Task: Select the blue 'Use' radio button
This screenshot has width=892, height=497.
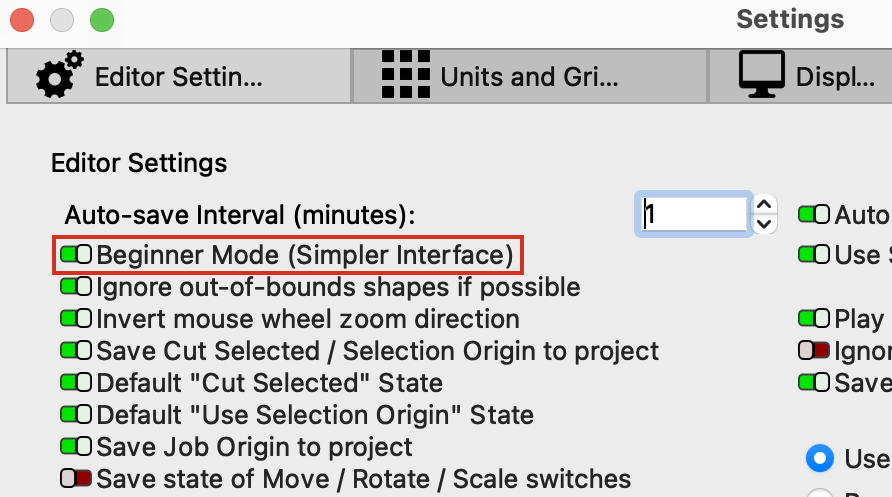Action: (820, 459)
